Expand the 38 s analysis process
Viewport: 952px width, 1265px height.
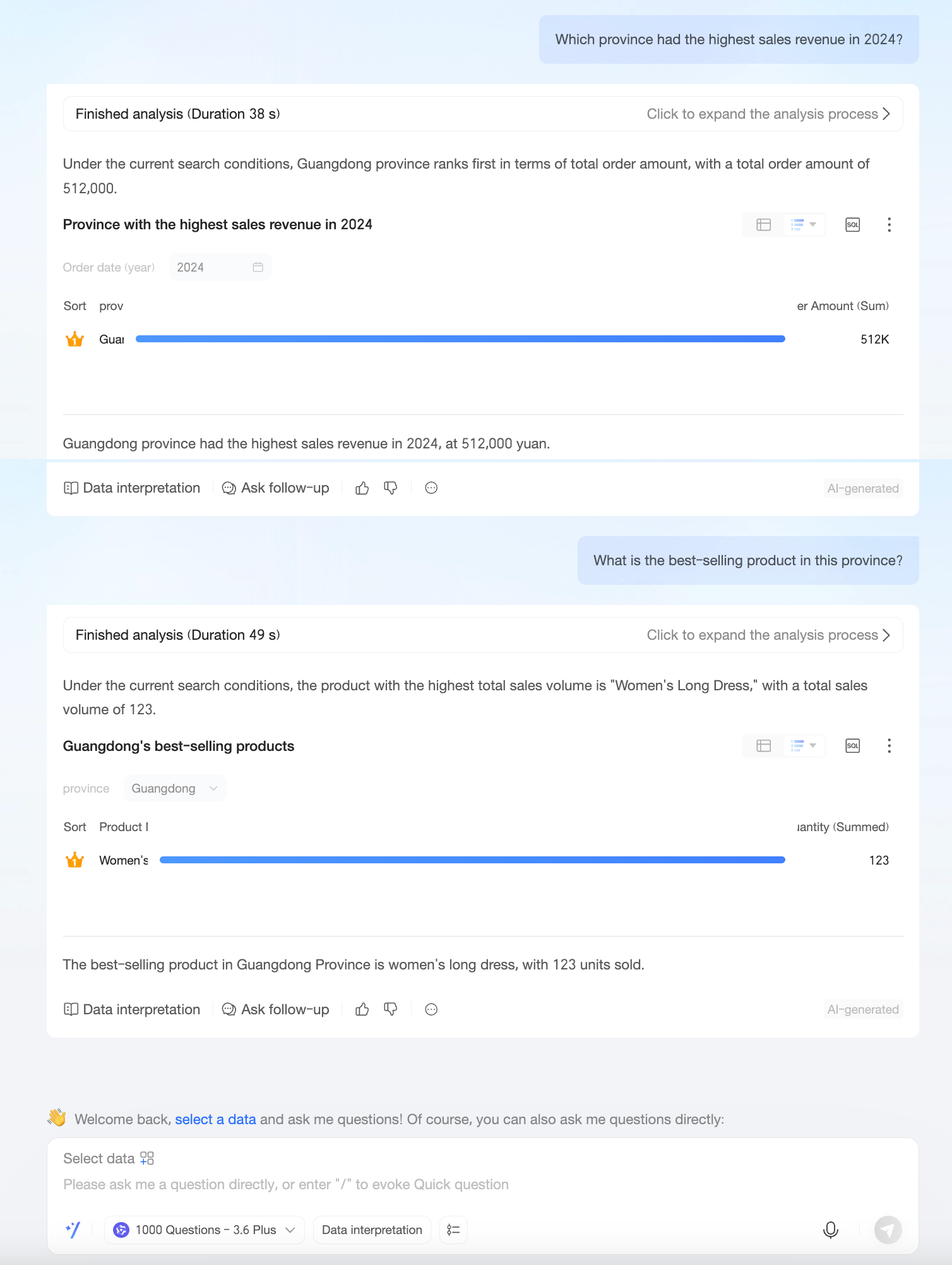pyautogui.click(x=768, y=114)
